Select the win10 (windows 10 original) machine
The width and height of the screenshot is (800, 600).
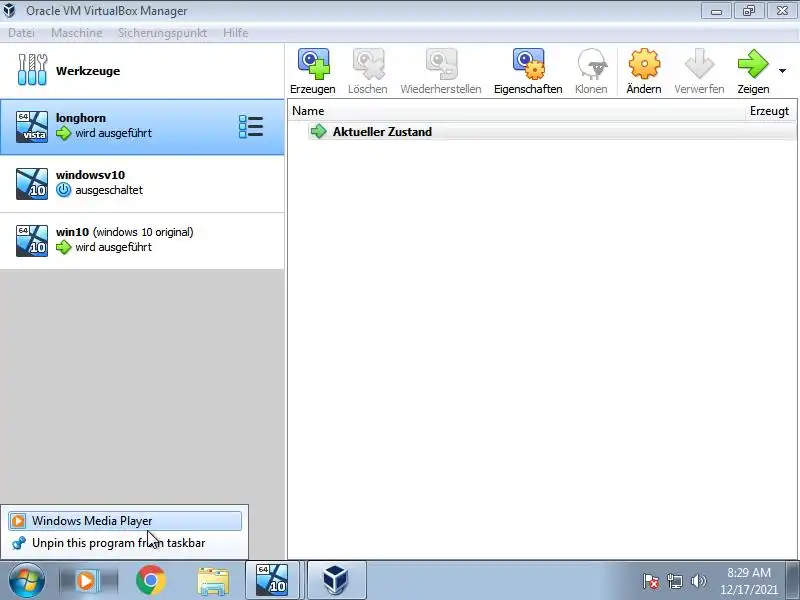point(142,241)
